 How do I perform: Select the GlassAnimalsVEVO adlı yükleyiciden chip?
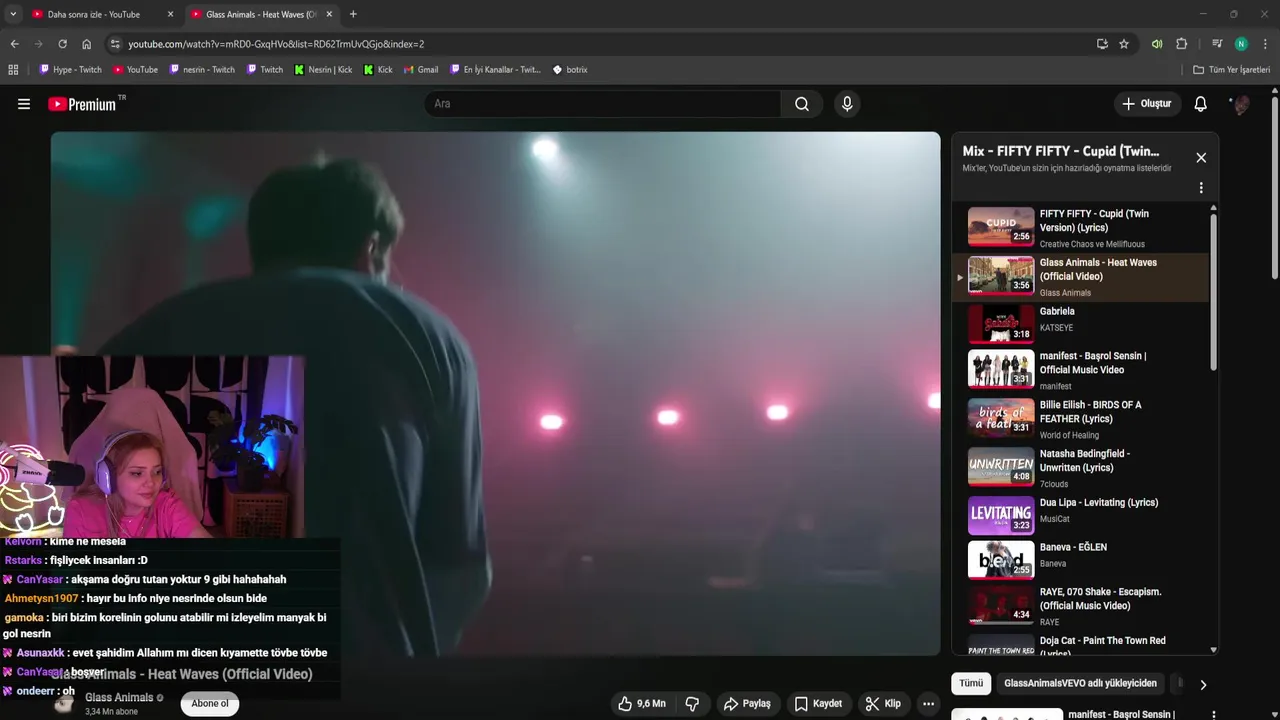1080,684
